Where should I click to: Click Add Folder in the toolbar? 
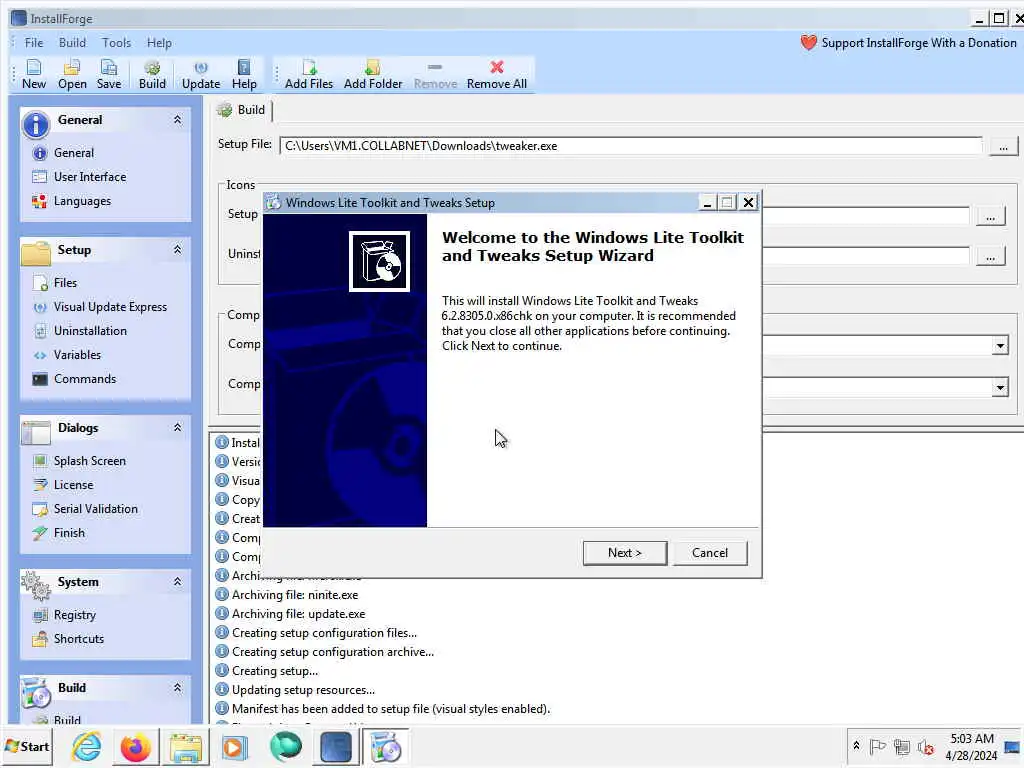coord(373,74)
